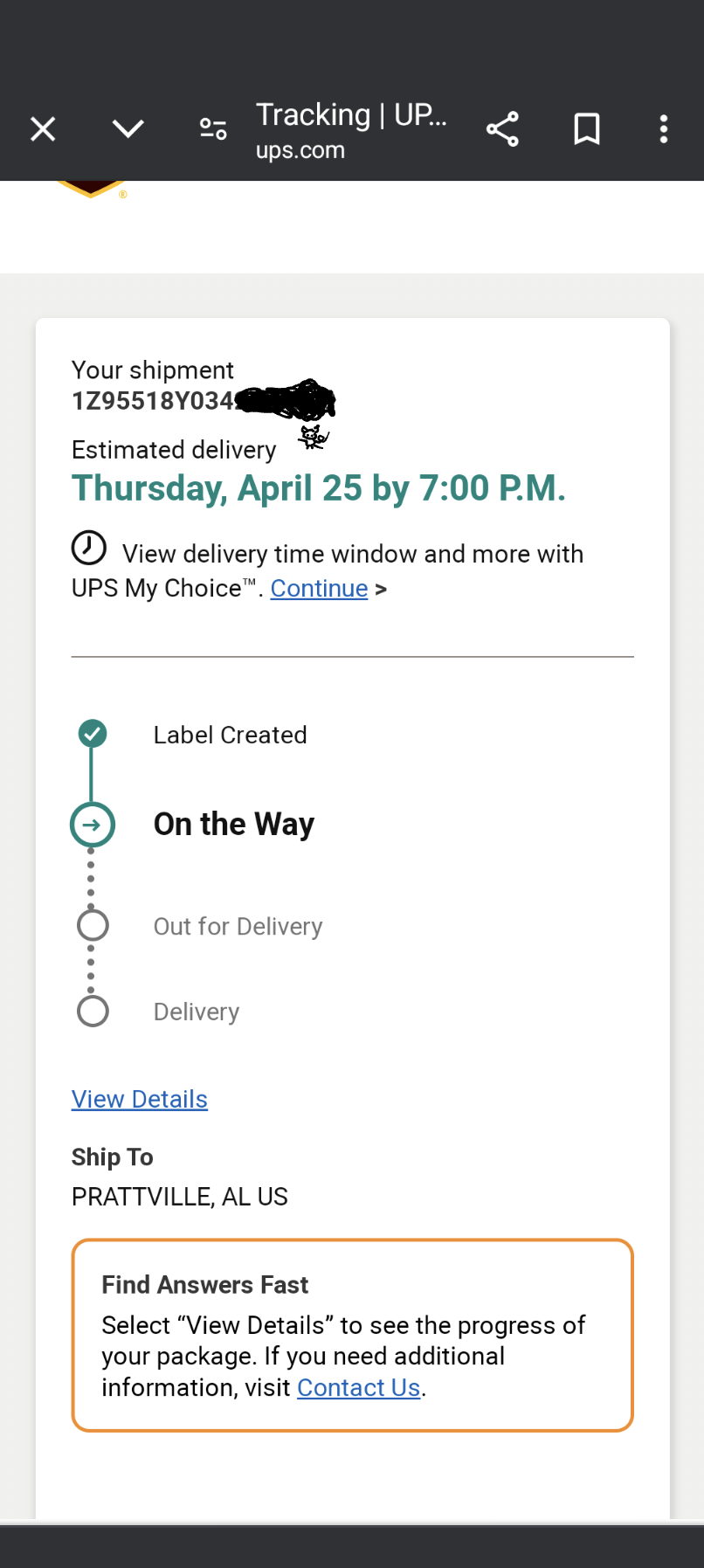Select the Delivery step circle
Viewport: 704px width, 1568px height.
coord(93,1012)
